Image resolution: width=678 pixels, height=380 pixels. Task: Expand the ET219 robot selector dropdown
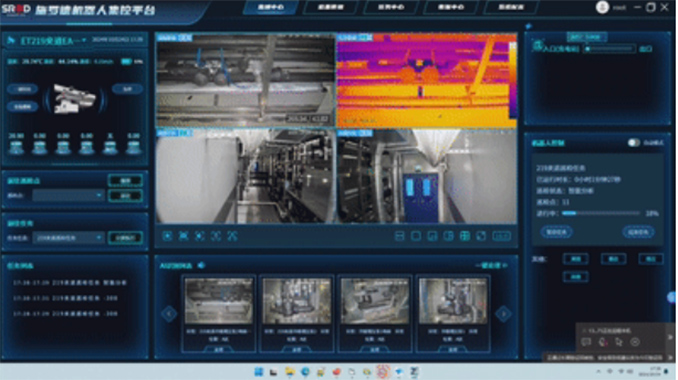tap(84, 40)
